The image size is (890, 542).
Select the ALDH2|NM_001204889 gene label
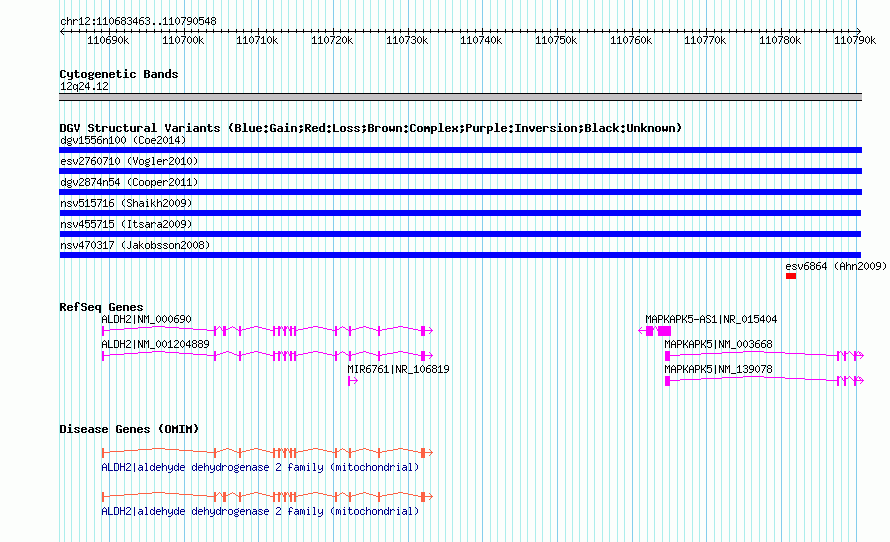pyautogui.click(x=155, y=344)
